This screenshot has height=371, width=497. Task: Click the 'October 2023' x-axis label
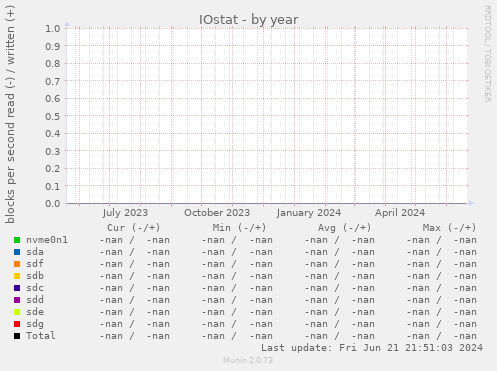click(217, 213)
